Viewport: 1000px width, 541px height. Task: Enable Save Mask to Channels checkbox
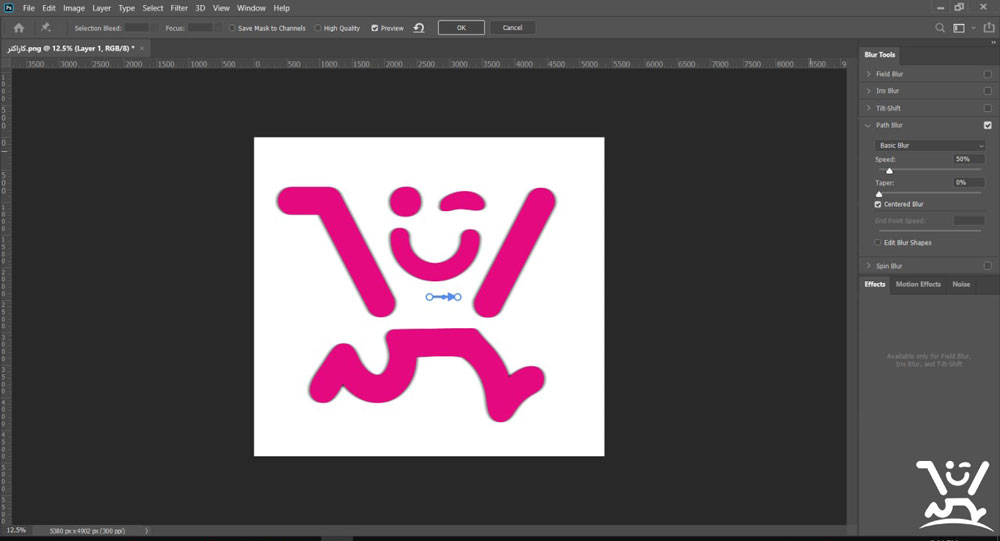click(x=232, y=28)
